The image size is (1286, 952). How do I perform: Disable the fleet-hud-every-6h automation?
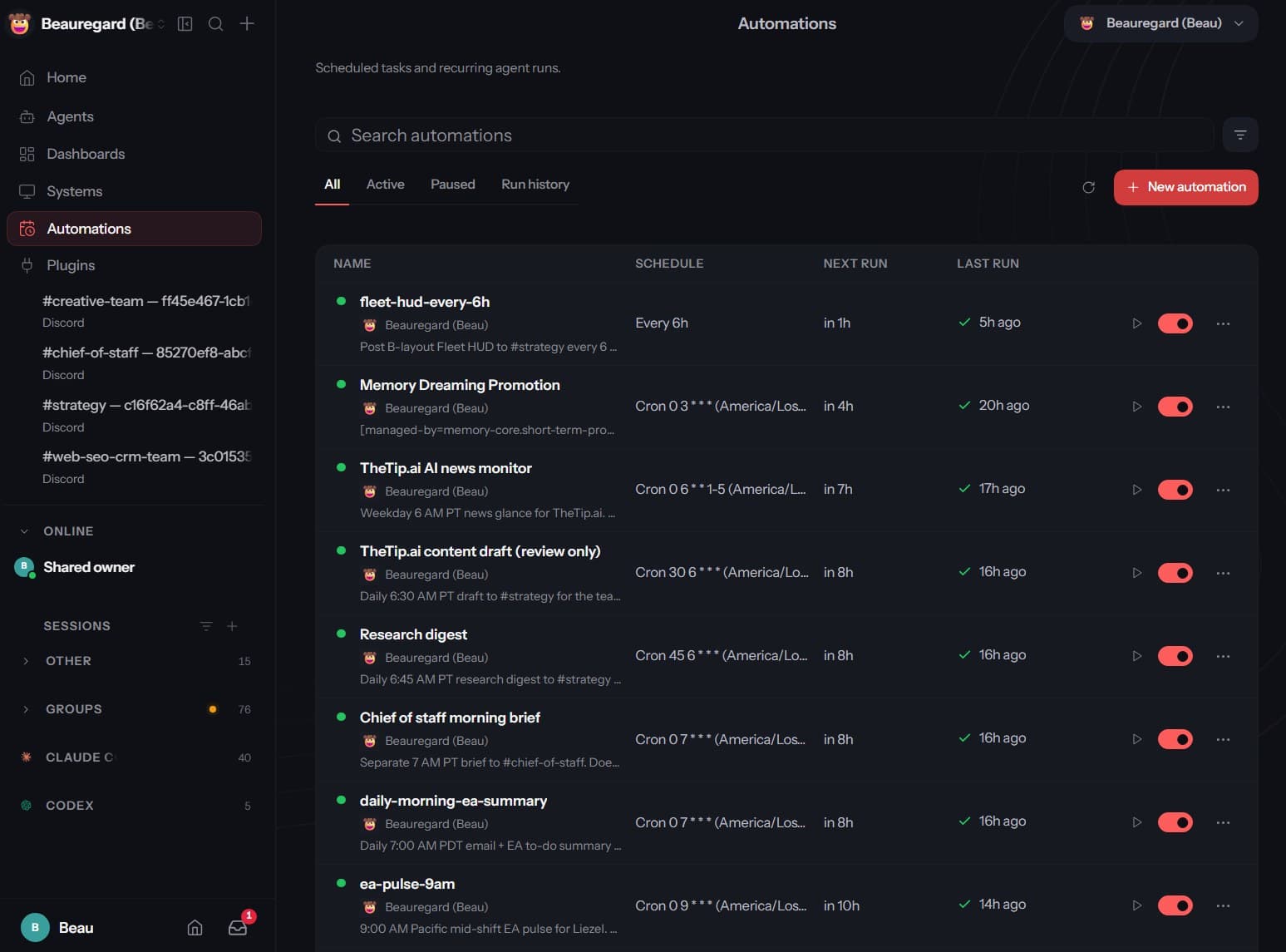coord(1175,323)
